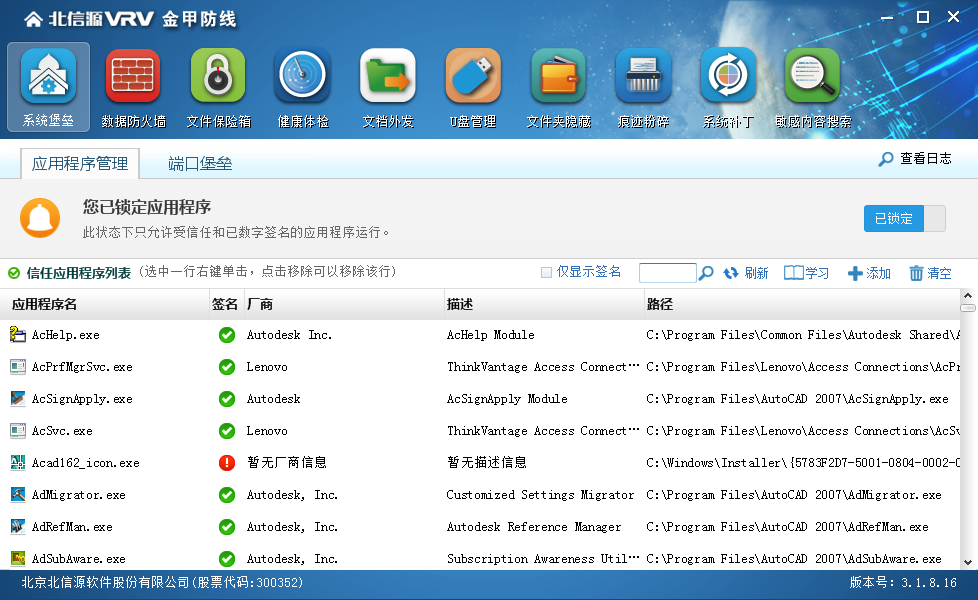Enable the 仅显示签名 checkbox
This screenshot has height=600, width=978.
click(x=546, y=273)
